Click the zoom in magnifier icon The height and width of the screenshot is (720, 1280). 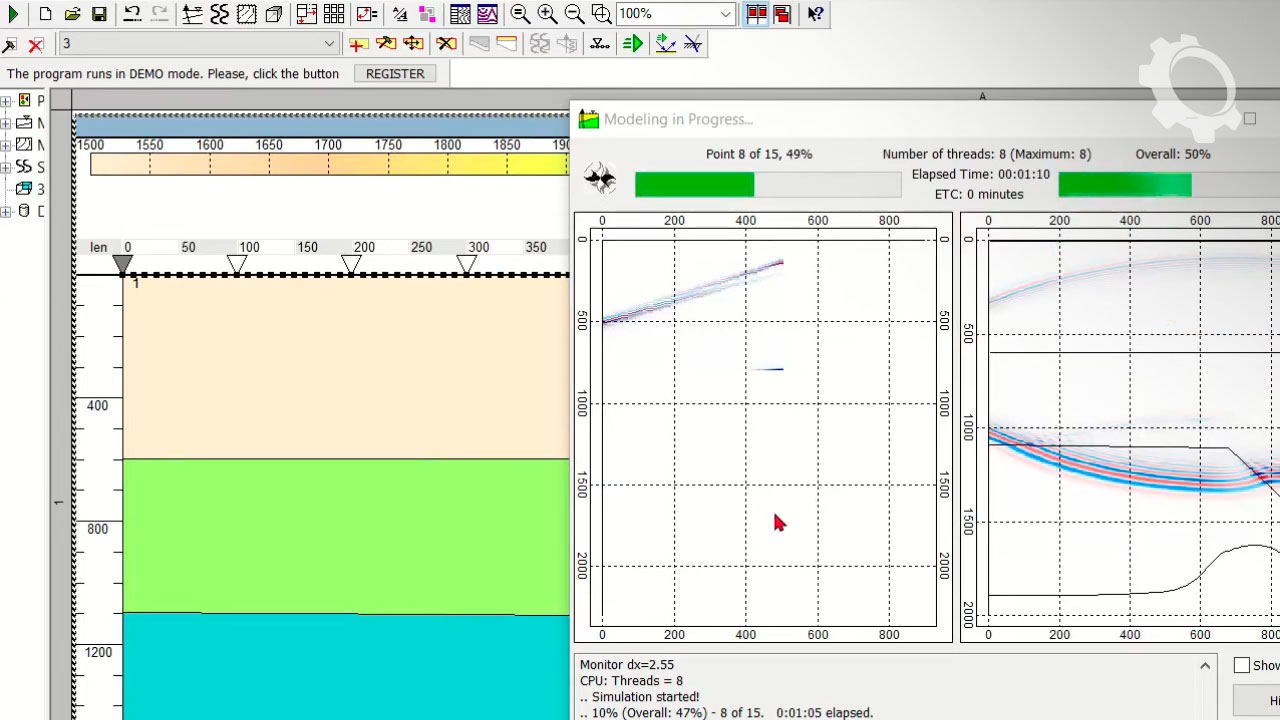tap(547, 14)
